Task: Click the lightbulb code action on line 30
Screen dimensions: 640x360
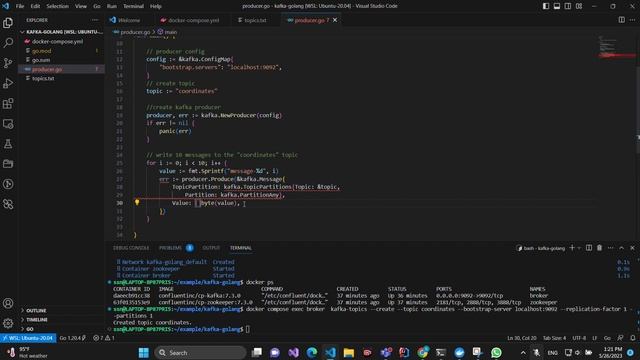Action: (137, 202)
